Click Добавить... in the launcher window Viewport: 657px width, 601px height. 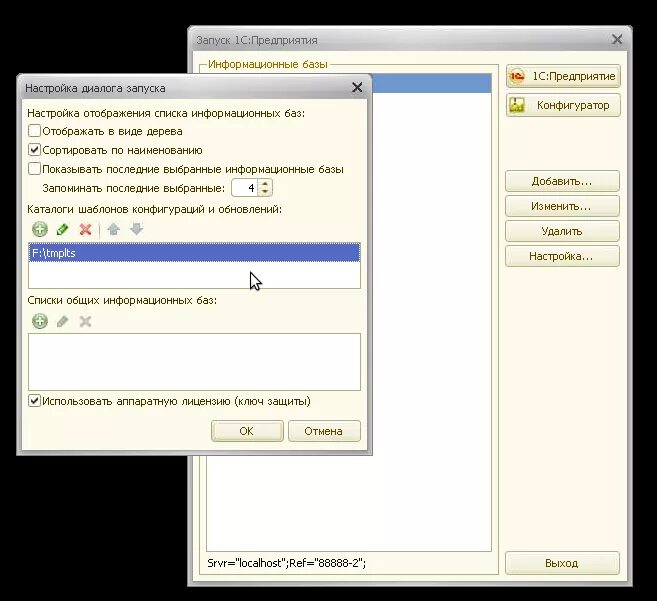pos(562,181)
